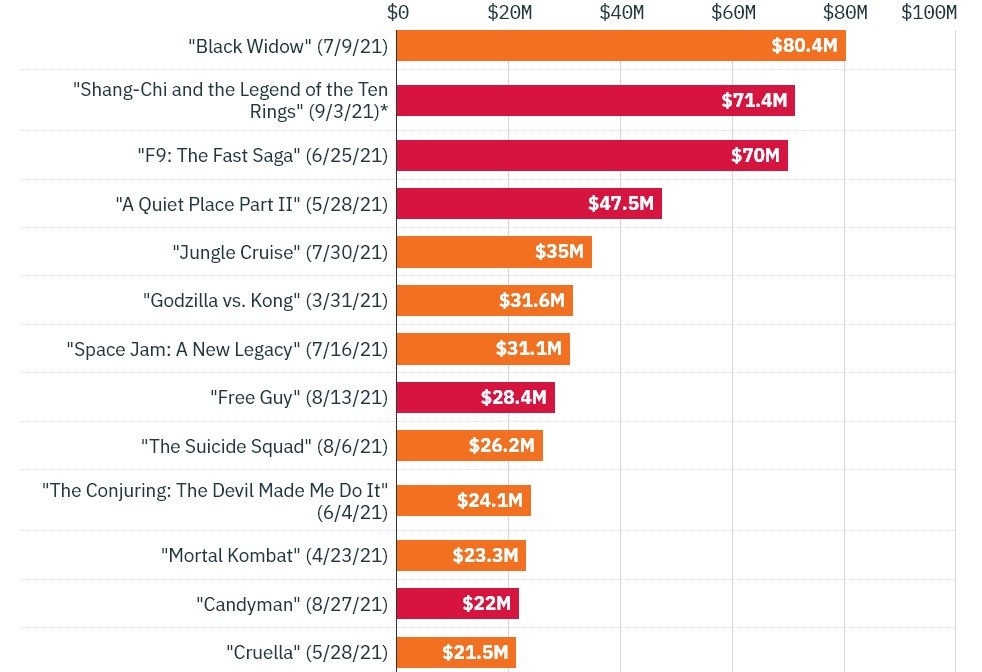
Task: Click the $100M axis tick label
Action: (928, 12)
